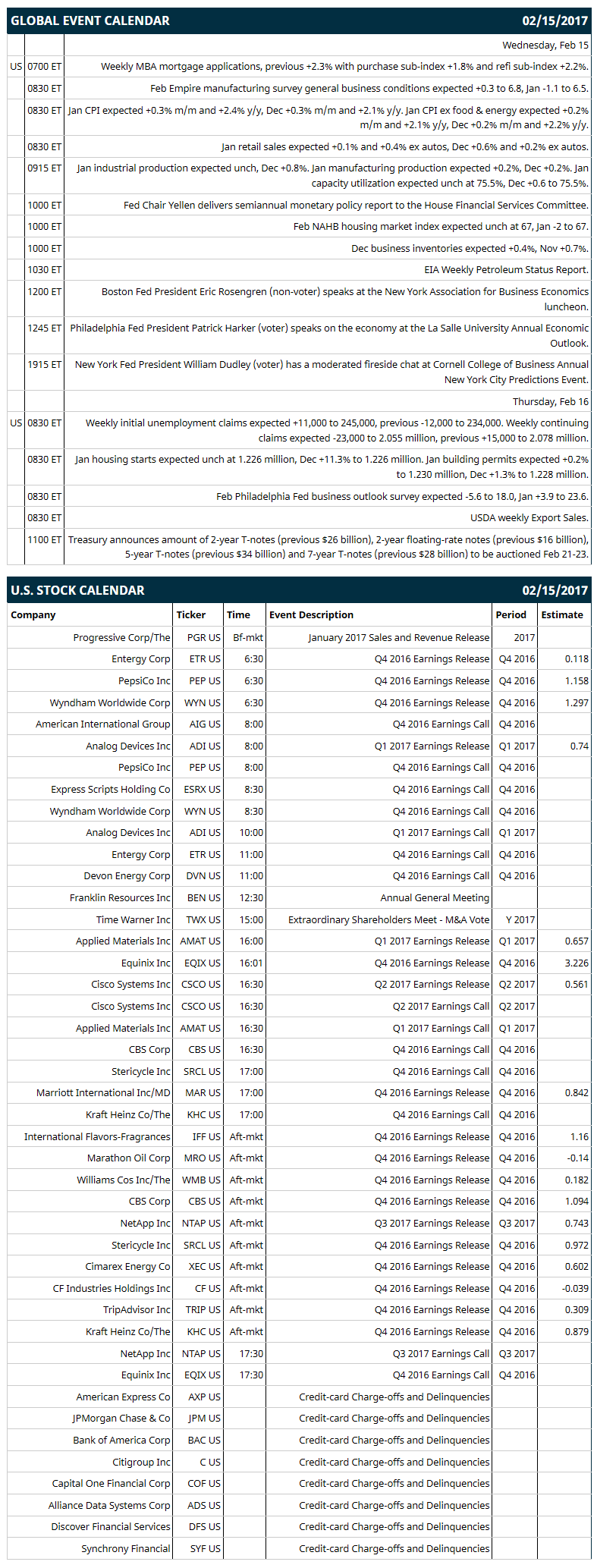Select the '16:01' time cell for Equinix
Screen dimensions: 597x1568
[x=251, y=963]
